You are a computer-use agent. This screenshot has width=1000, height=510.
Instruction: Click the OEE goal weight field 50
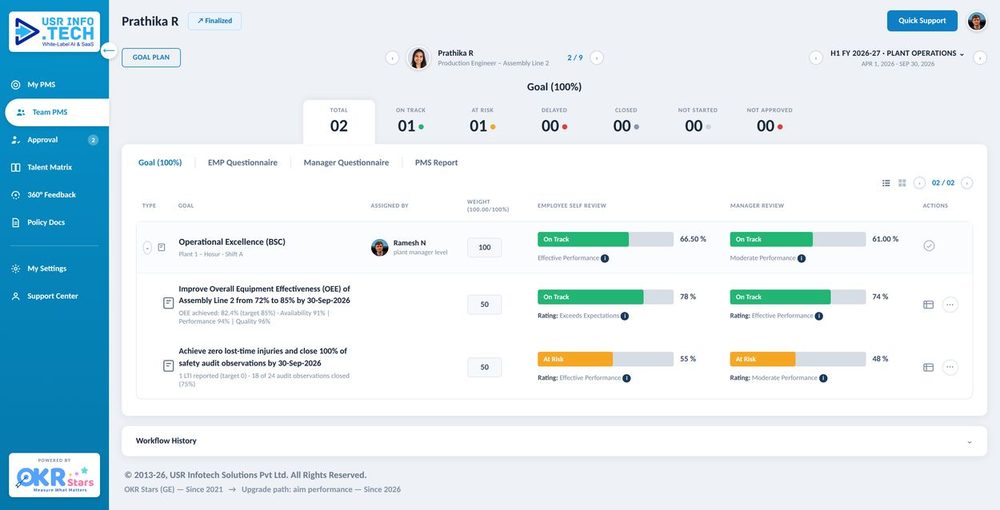pos(485,305)
